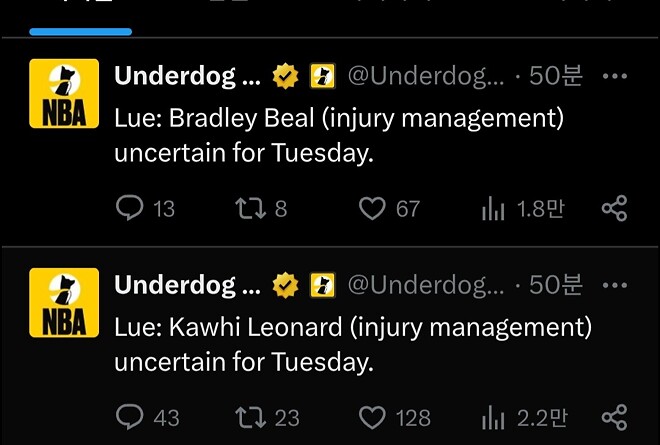Click the 50분 timestamp on Beal tweet
This screenshot has height=445, width=660.
coord(555,76)
